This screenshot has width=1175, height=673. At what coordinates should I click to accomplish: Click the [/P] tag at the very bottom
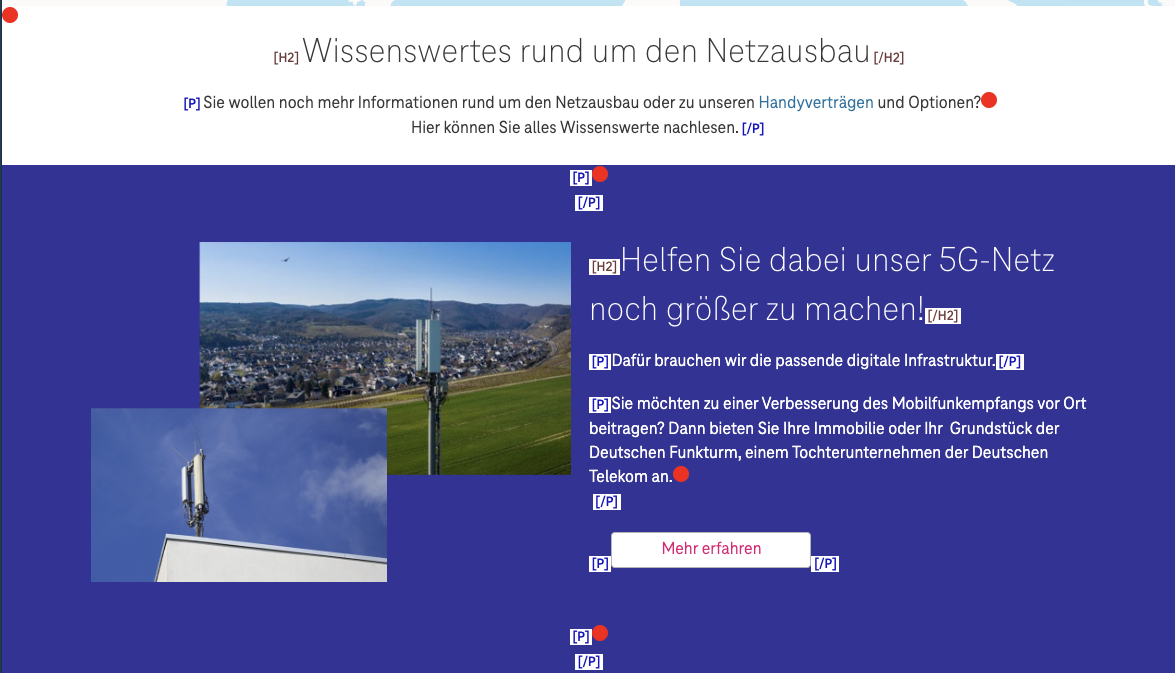pyautogui.click(x=589, y=660)
